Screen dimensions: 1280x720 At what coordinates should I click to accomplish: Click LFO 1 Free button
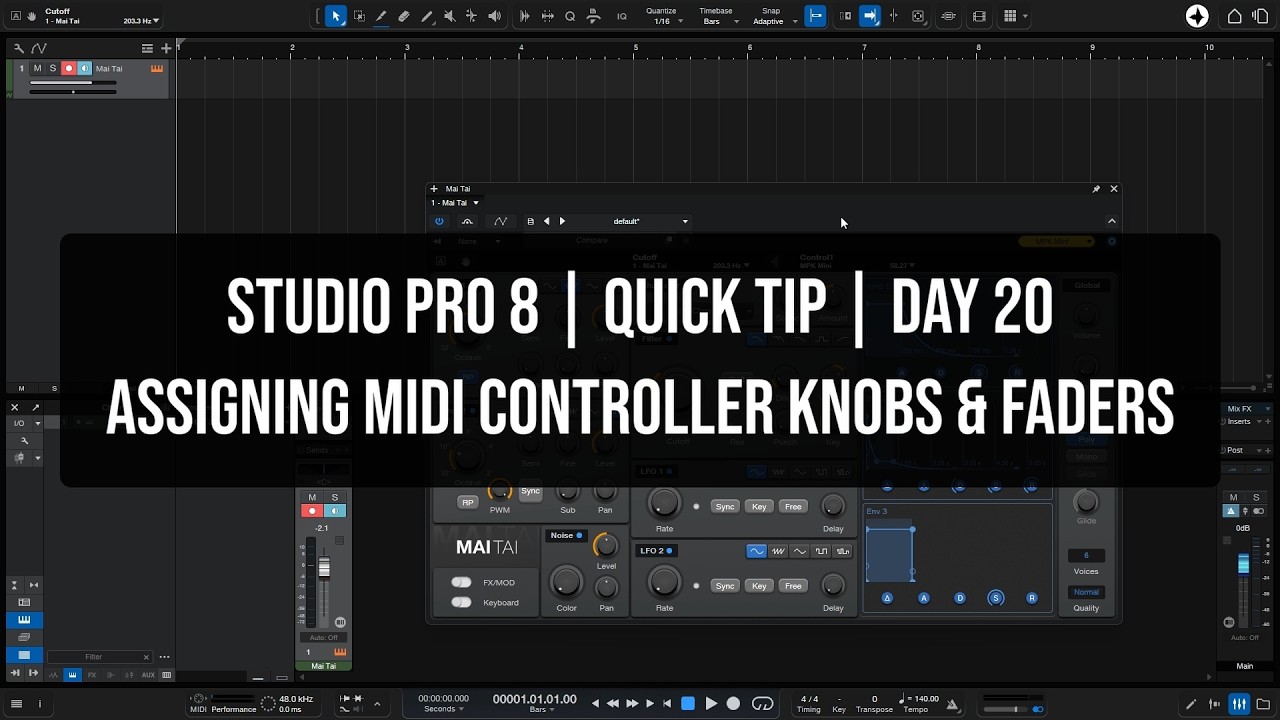point(793,507)
